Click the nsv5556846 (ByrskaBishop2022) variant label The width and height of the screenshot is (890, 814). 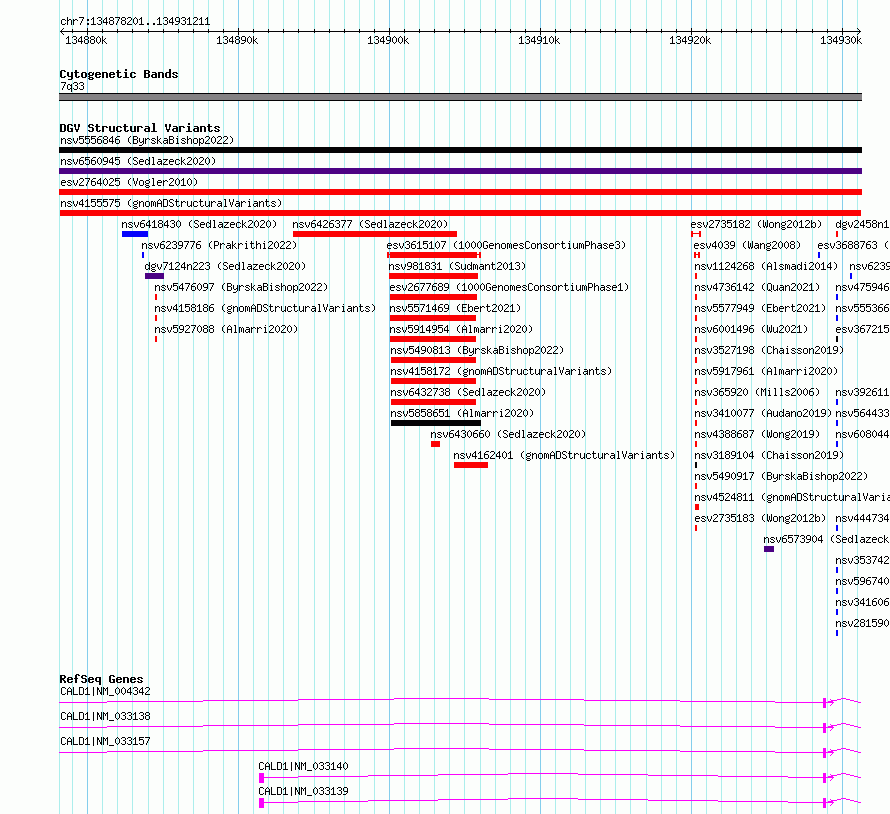[147, 140]
